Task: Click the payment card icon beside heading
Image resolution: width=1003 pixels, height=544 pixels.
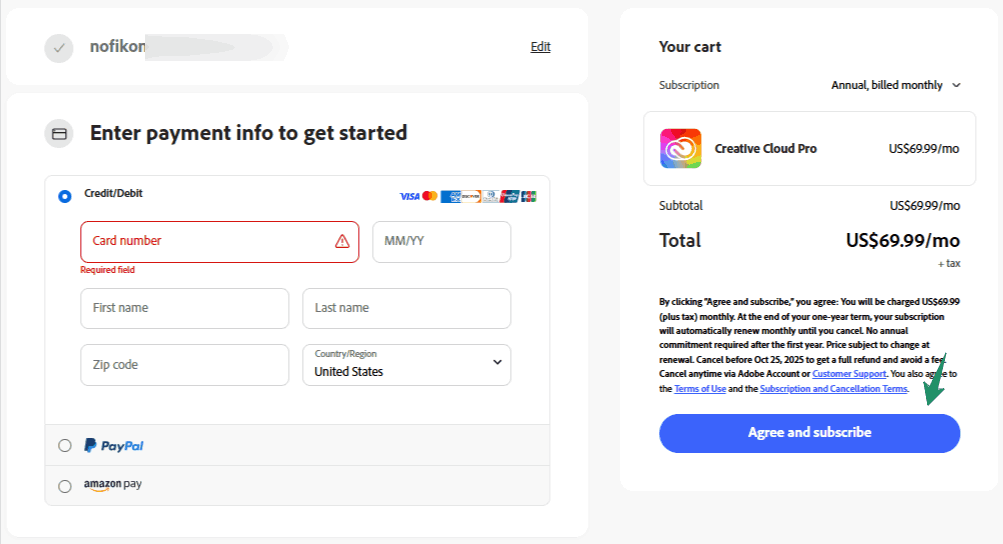Action: tap(59, 133)
